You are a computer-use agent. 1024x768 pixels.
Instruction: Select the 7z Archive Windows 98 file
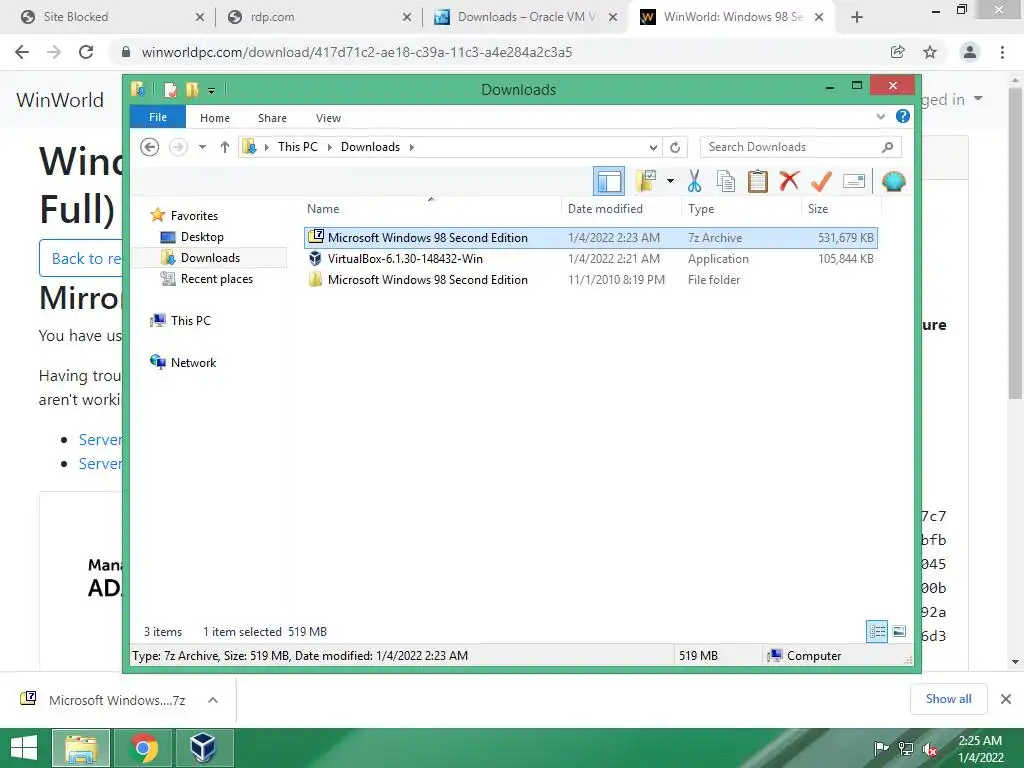(590, 238)
